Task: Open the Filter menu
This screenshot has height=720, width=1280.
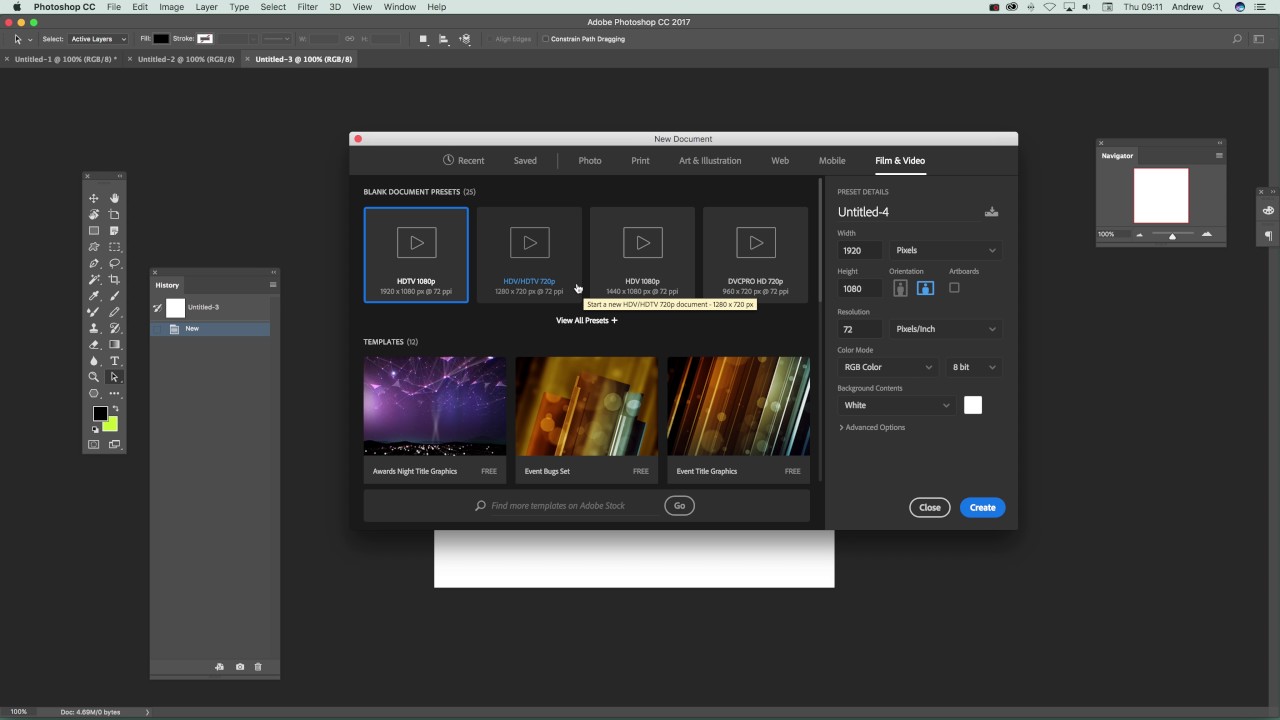Action: tap(308, 7)
